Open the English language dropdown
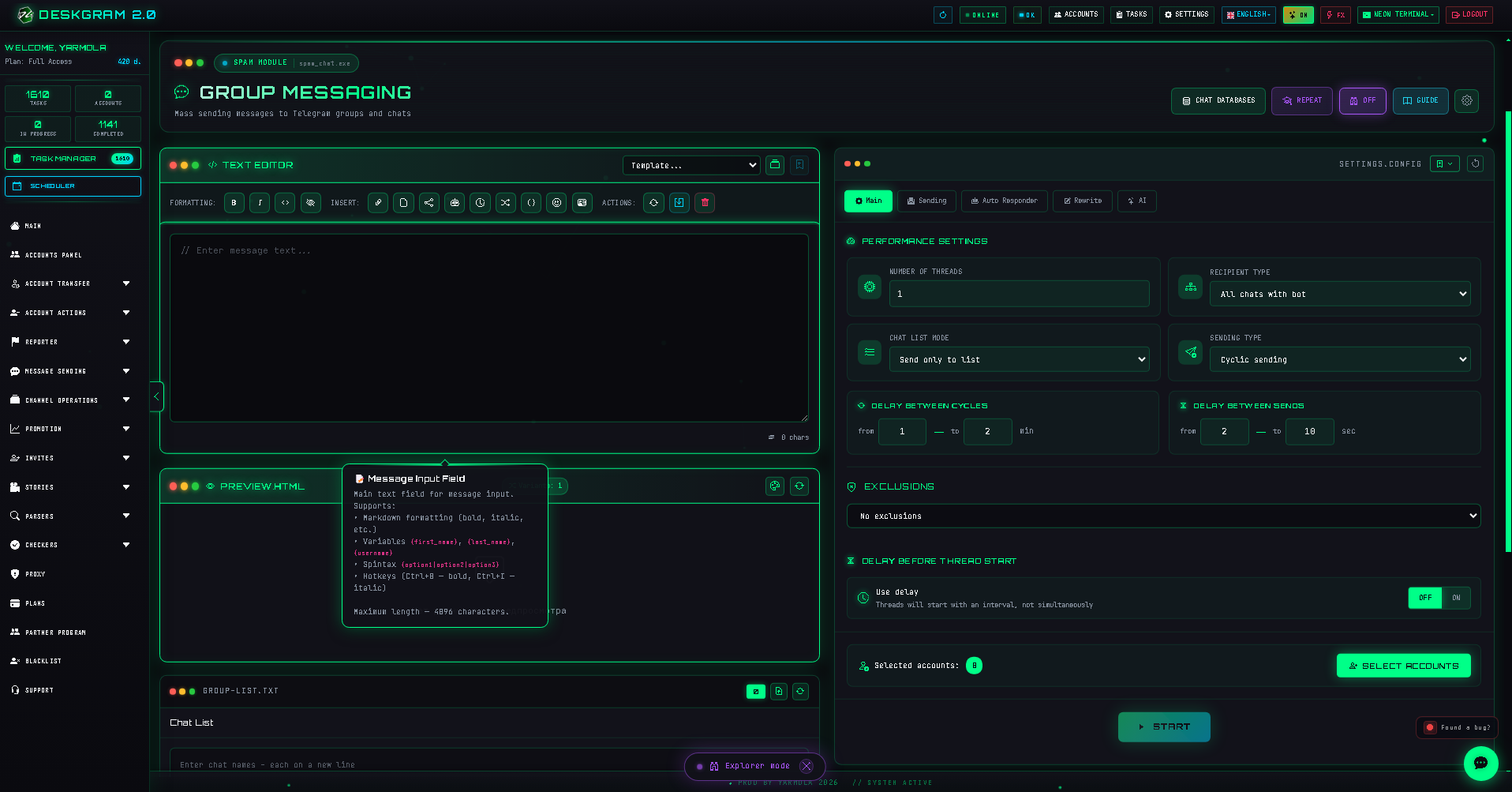 pyautogui.click(x=1248, y=15)
